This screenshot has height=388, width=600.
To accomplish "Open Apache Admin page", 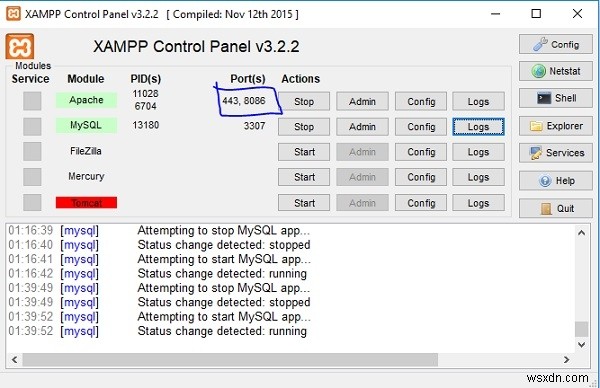I will (x=362, y=101).
